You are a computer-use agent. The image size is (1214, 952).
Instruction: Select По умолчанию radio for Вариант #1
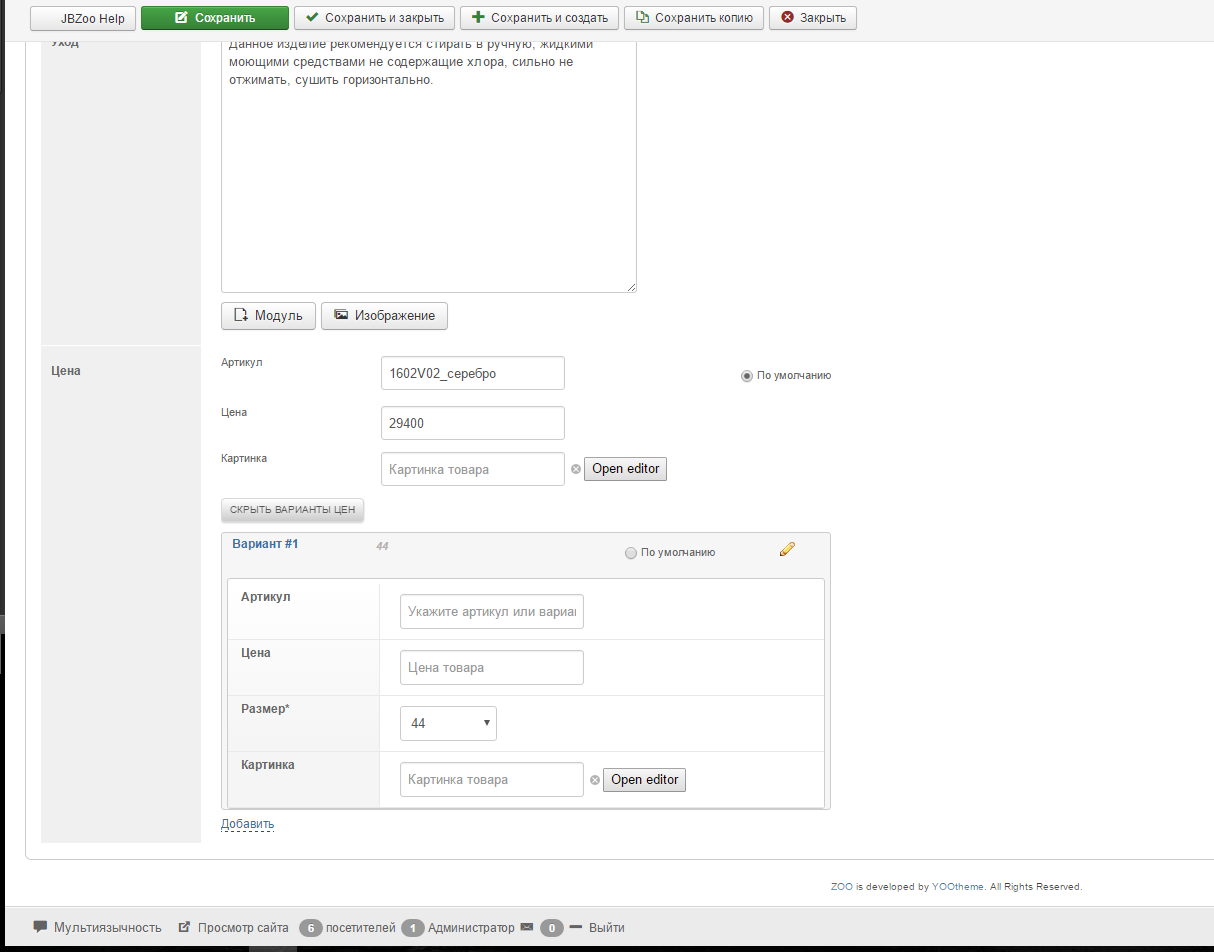[x=630, y=553]
